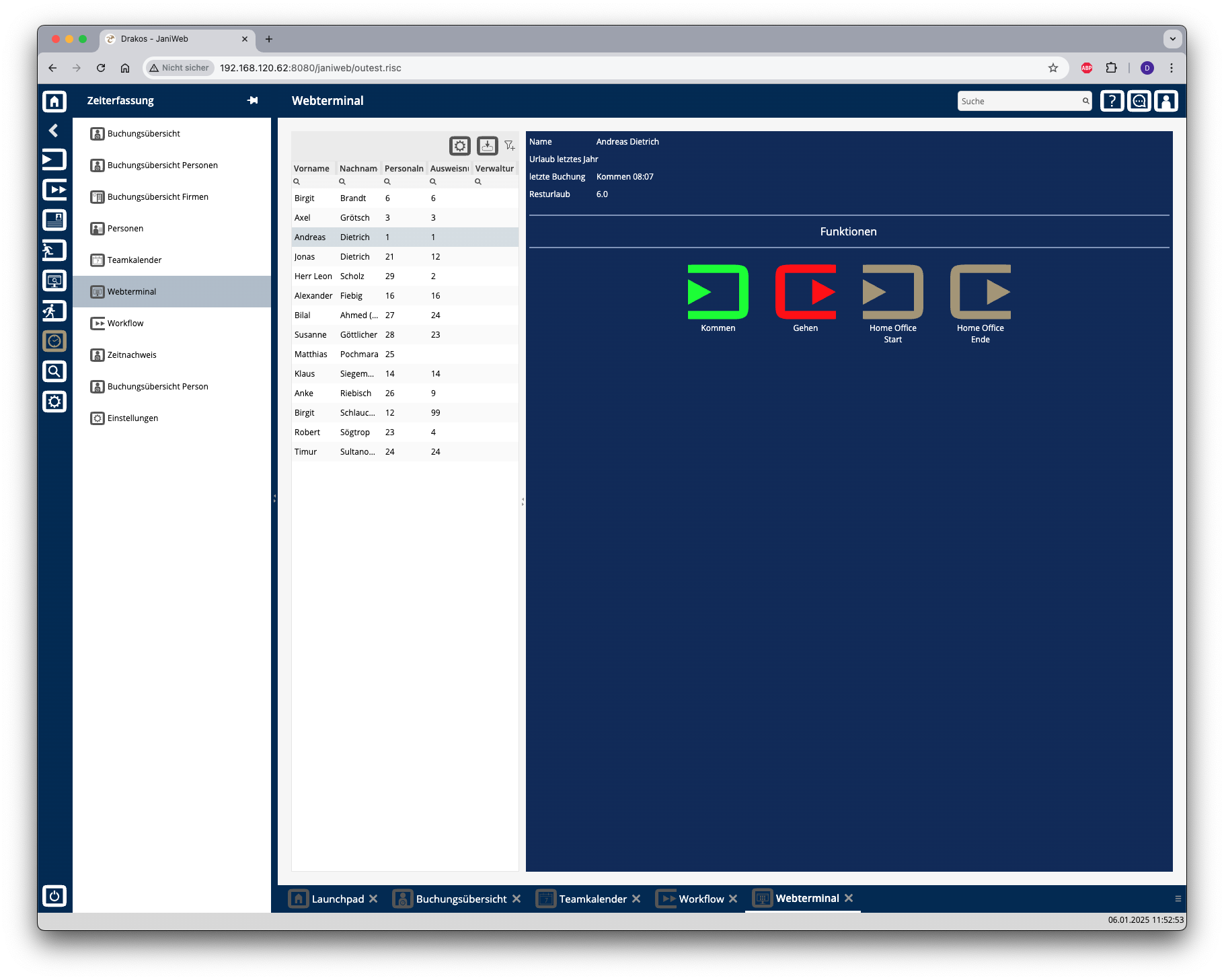Open Buchungsübersicht Person menu entry
This screenshot has width=1224, height=980.
click(171, 387)
